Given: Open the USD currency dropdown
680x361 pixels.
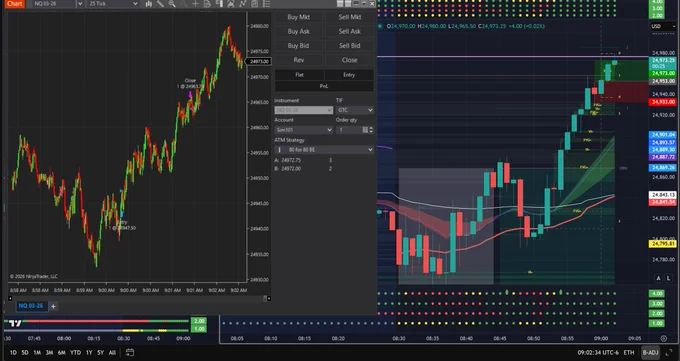Looking at the screenshot, I should coord(663,26).
